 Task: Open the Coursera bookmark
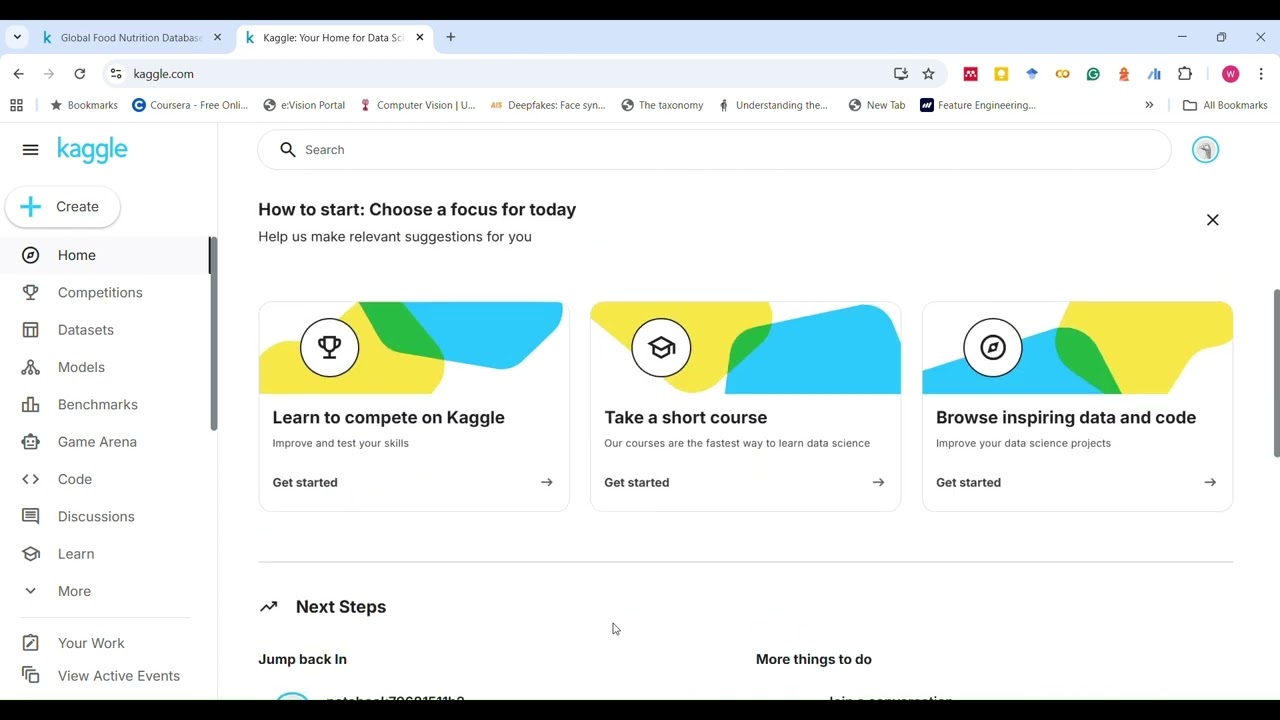[x=190, y=105]
